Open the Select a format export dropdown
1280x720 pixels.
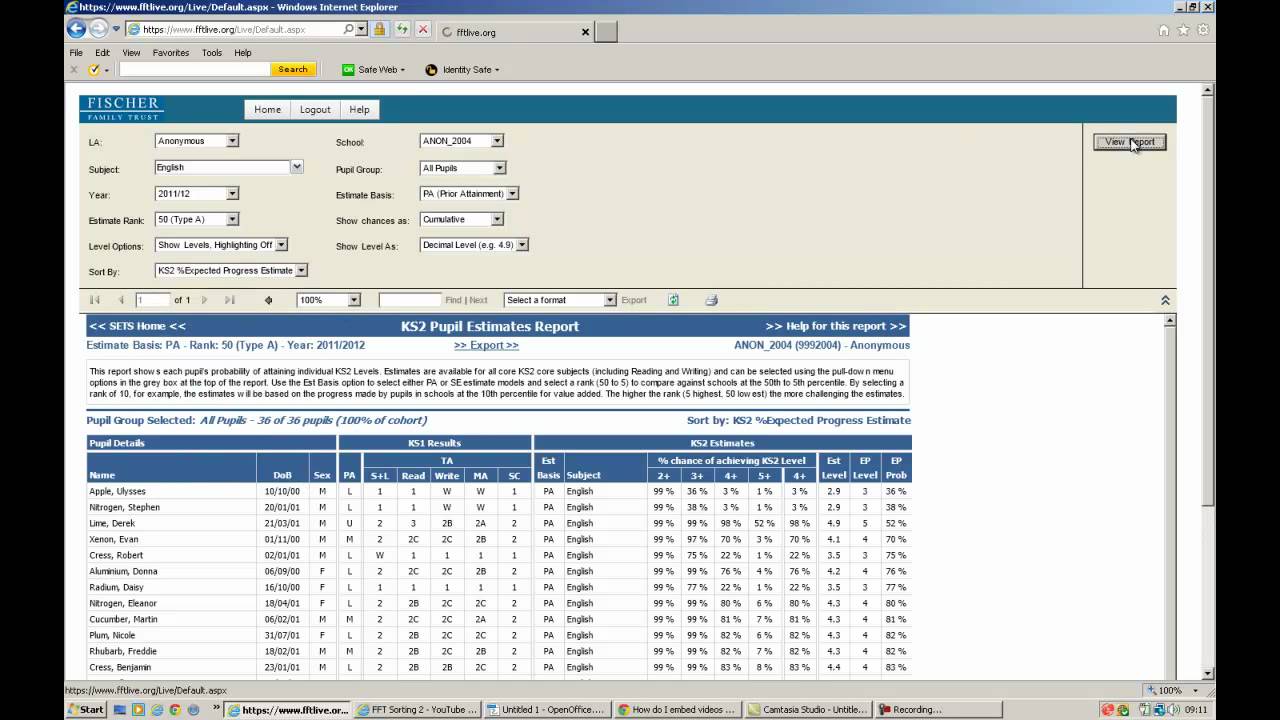[560, 300]
